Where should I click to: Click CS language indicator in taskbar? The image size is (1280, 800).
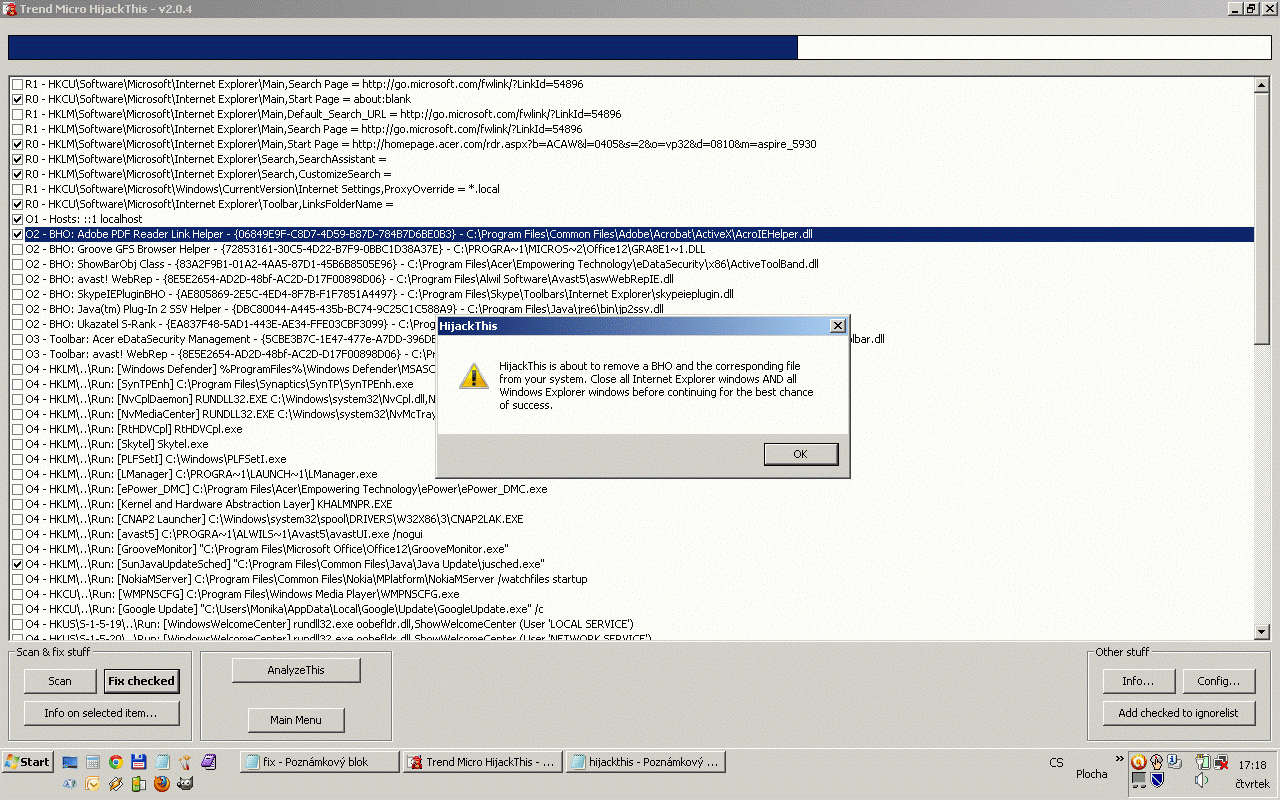1056,763
